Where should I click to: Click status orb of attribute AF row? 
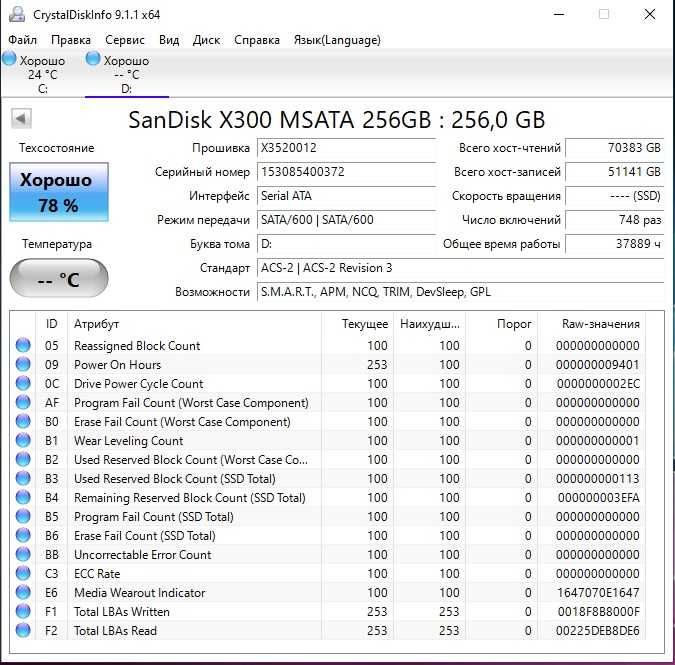pos(23,402)
